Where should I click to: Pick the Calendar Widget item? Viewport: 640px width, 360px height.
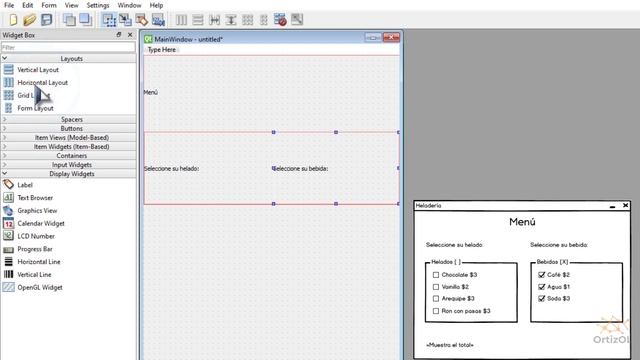41,223
